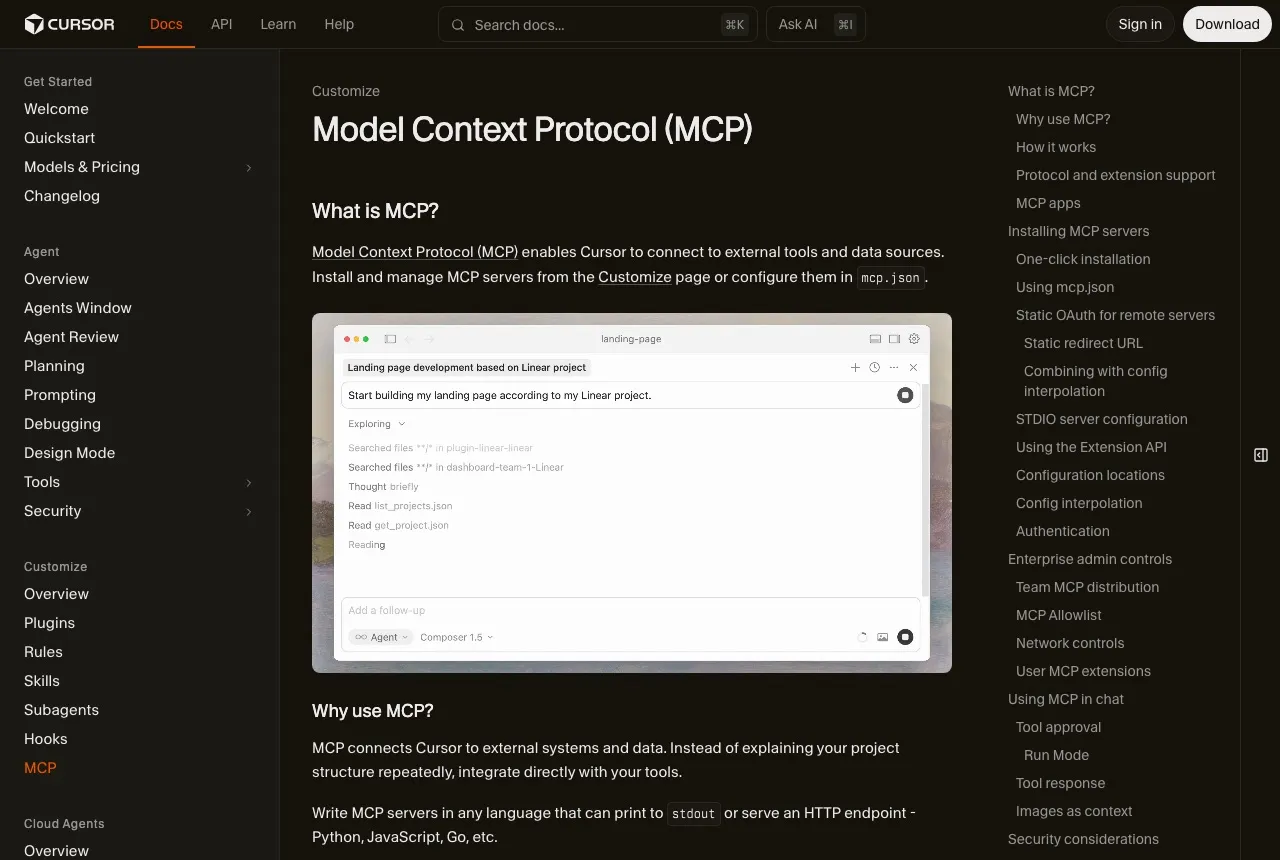Image resolution: width=1280 pixels, height=860 pixels.
Task: Jump to 'One-click installation'
Action: point(1083,259)
